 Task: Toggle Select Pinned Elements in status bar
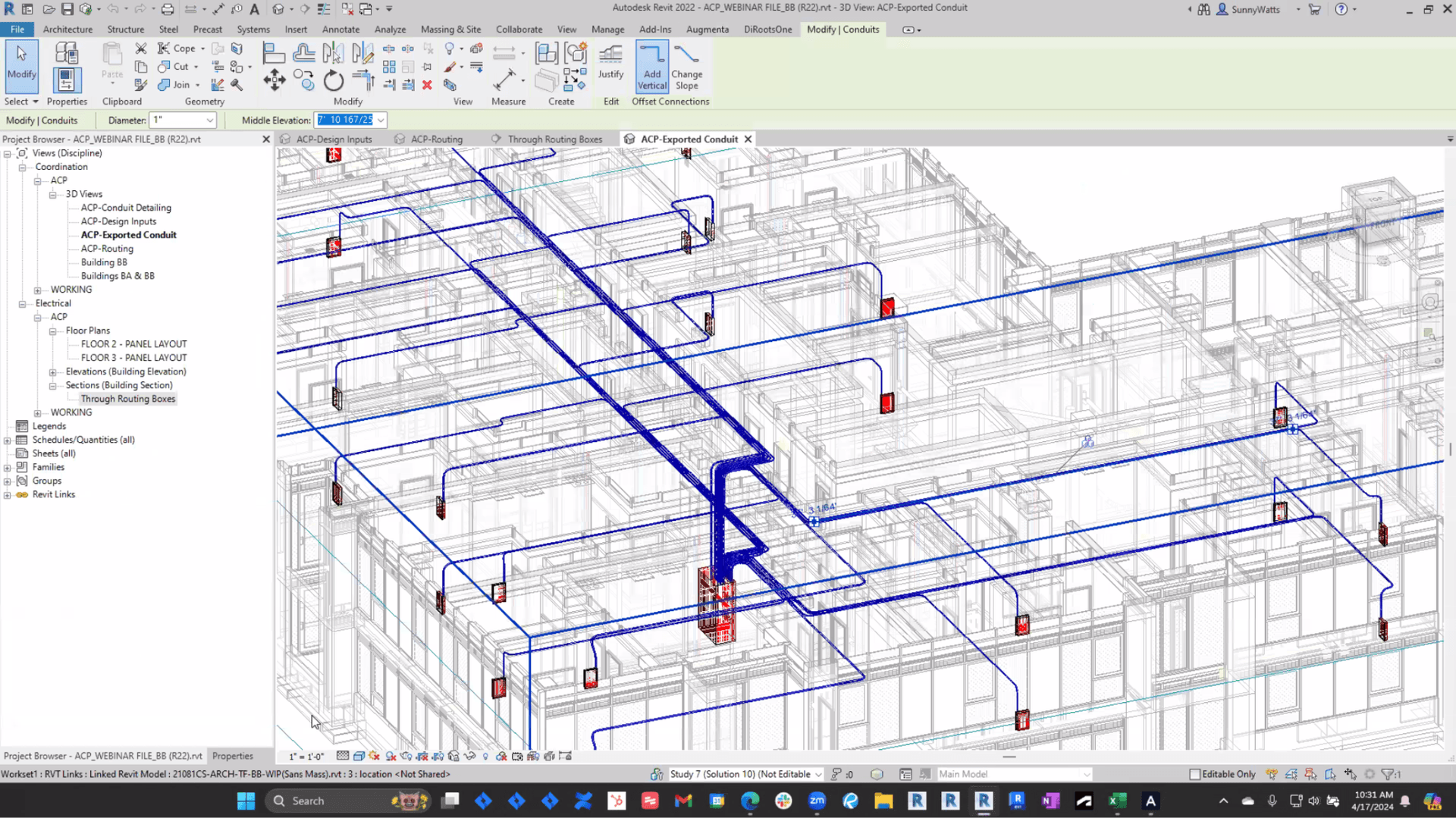[1311, 774]
